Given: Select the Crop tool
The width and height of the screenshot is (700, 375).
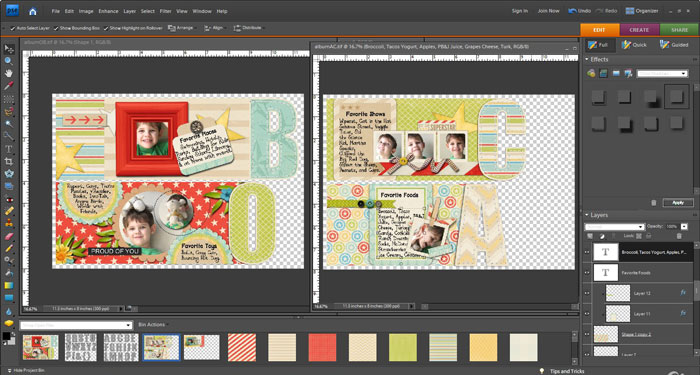Looking at the screenshot, I should coord(8,162).
